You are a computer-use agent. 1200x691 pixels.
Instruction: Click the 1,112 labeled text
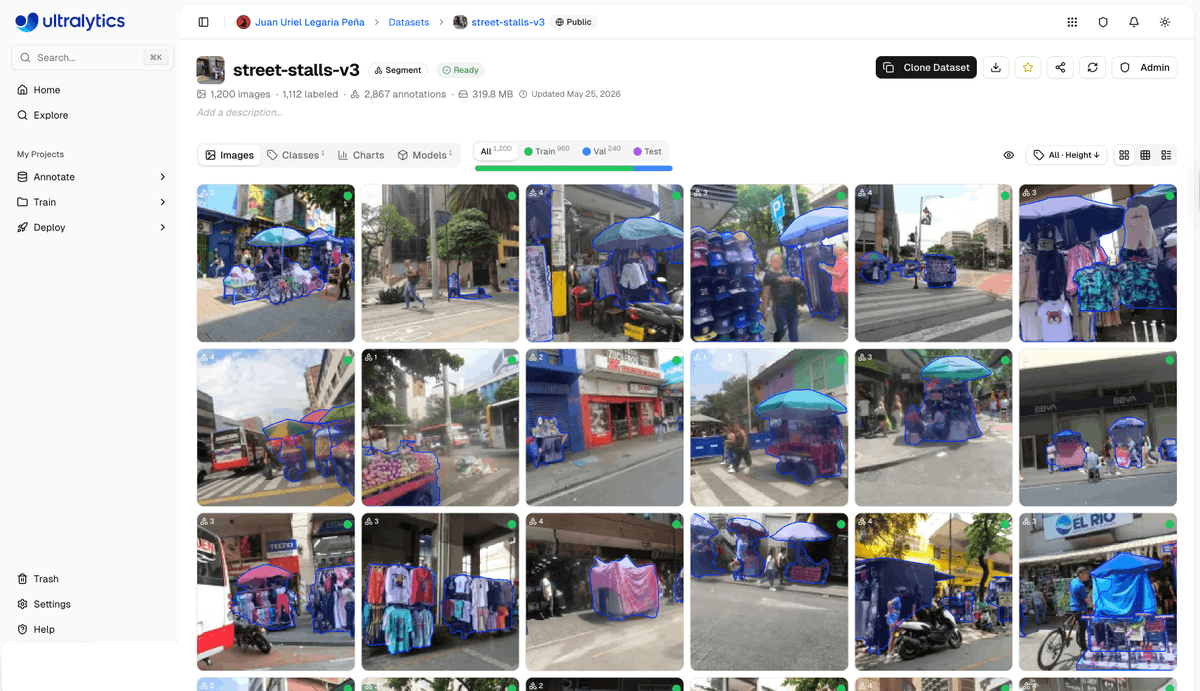(310, 94)
